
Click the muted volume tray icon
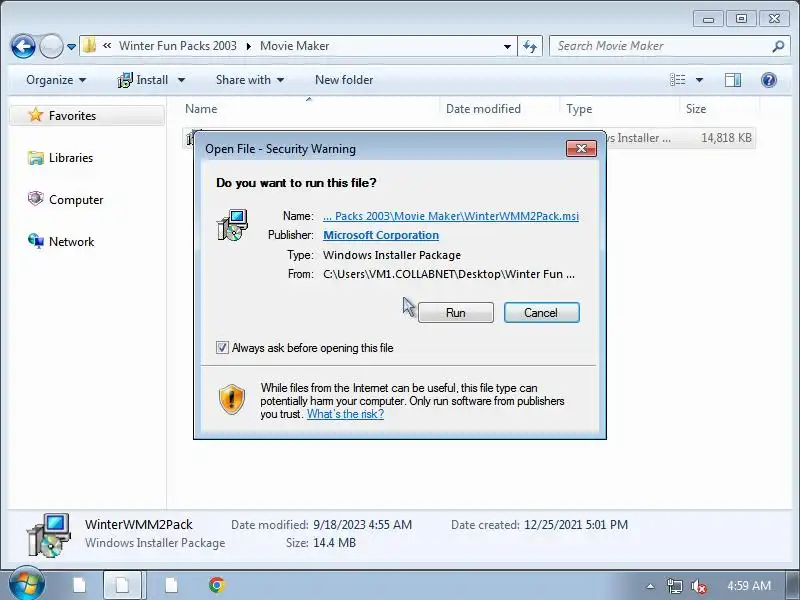(x=698, y=587)
